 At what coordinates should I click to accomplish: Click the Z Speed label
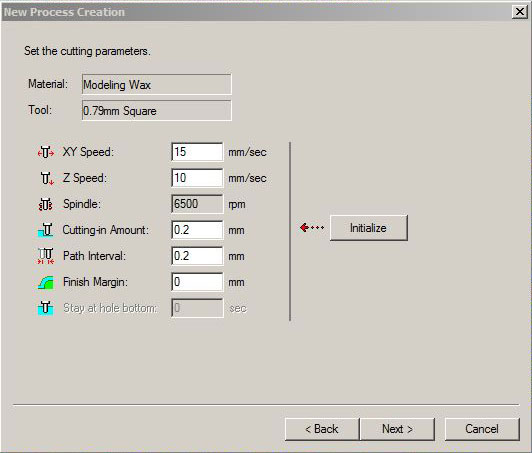coord(85,178)
